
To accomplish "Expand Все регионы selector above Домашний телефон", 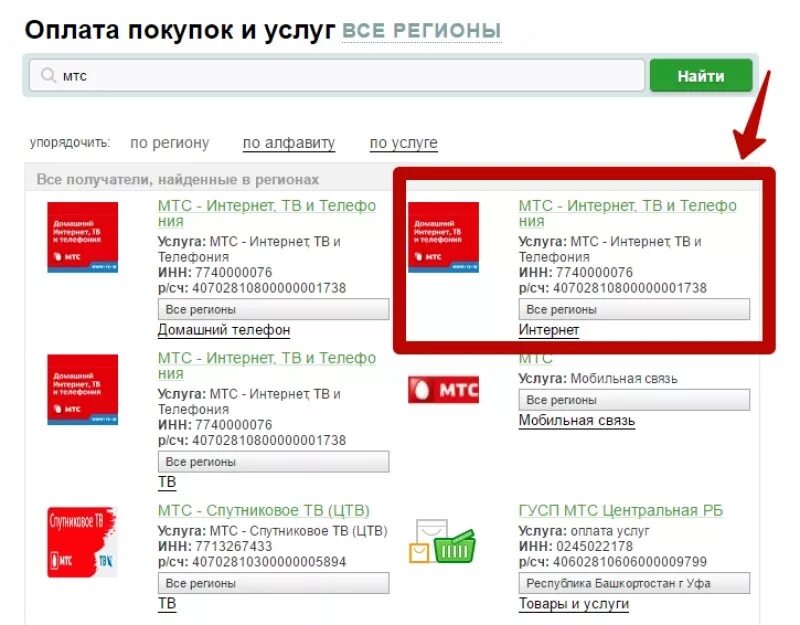I will click(x=273, y=309).
